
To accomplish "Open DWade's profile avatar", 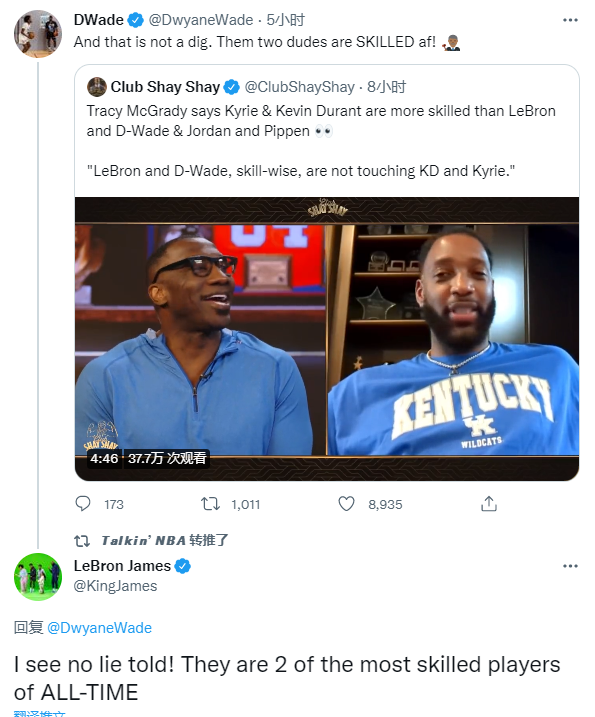I will click(x=38, y=34).
